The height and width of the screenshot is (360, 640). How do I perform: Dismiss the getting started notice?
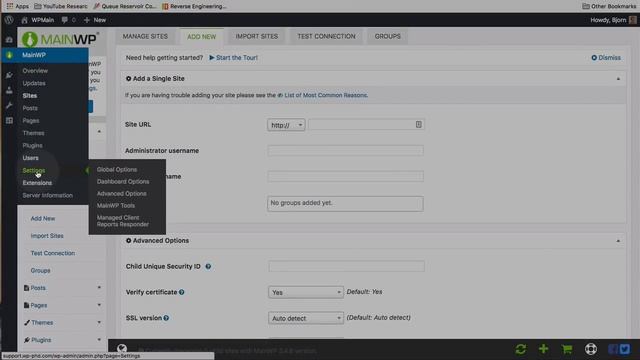[606, 58]
